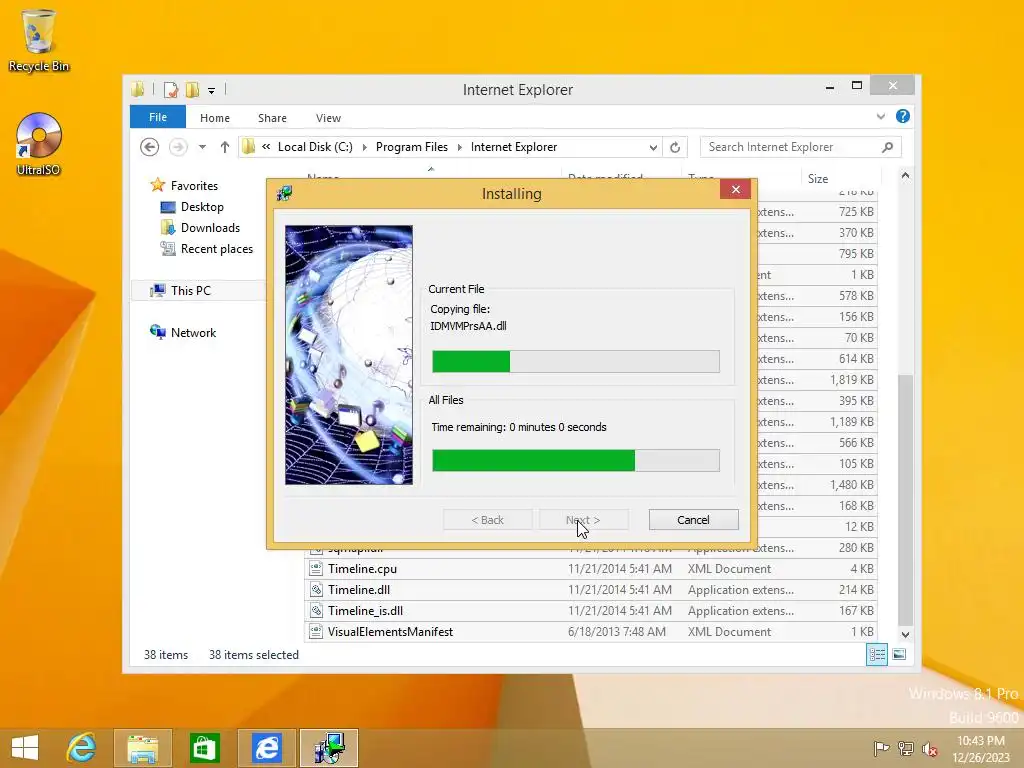Select Downloads in the navigation pane
1024x768 pixels.
tap(200, 228)
